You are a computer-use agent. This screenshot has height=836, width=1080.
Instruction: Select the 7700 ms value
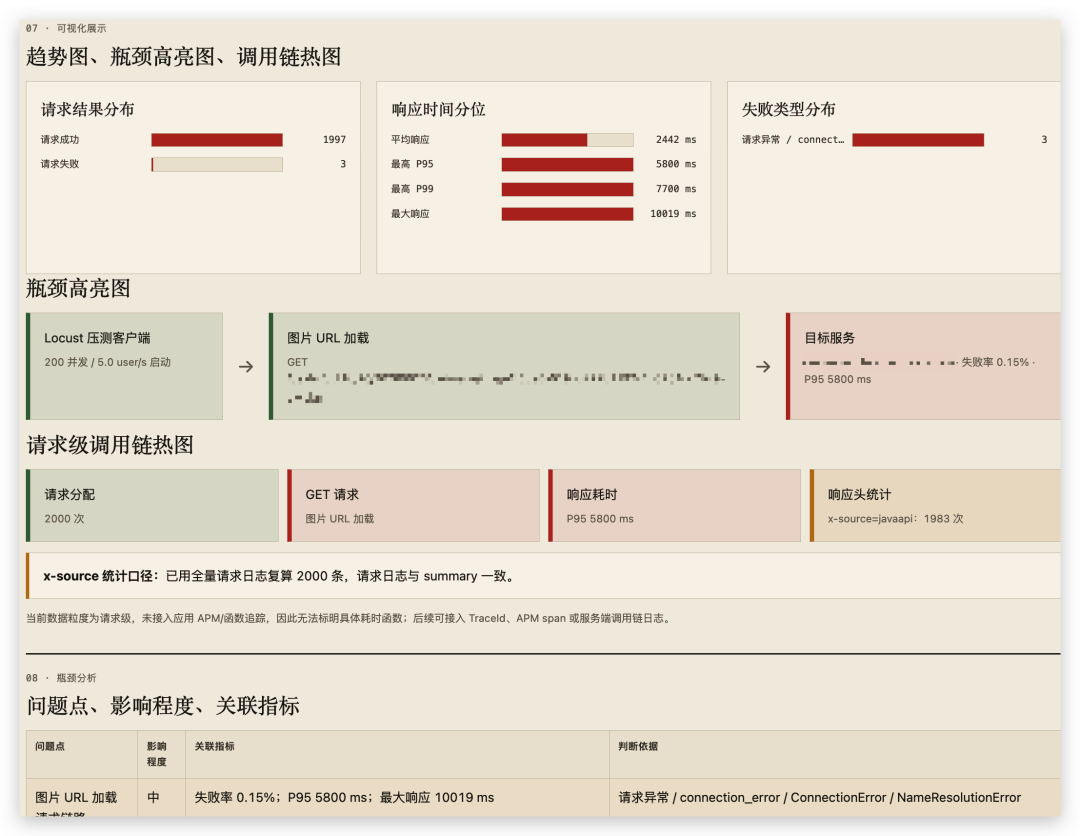tap(676, 189)
